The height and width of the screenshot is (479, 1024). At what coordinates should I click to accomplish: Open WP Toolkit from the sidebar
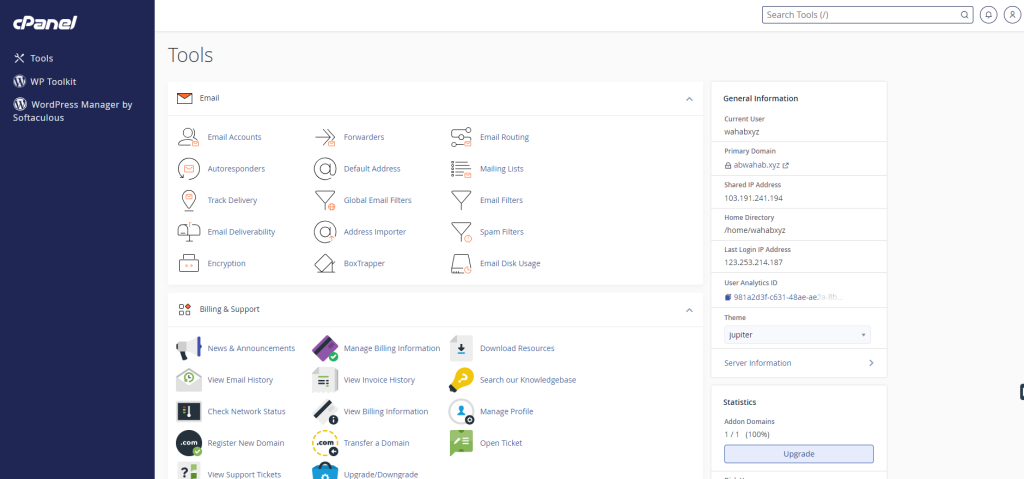[x=53, y=81]
